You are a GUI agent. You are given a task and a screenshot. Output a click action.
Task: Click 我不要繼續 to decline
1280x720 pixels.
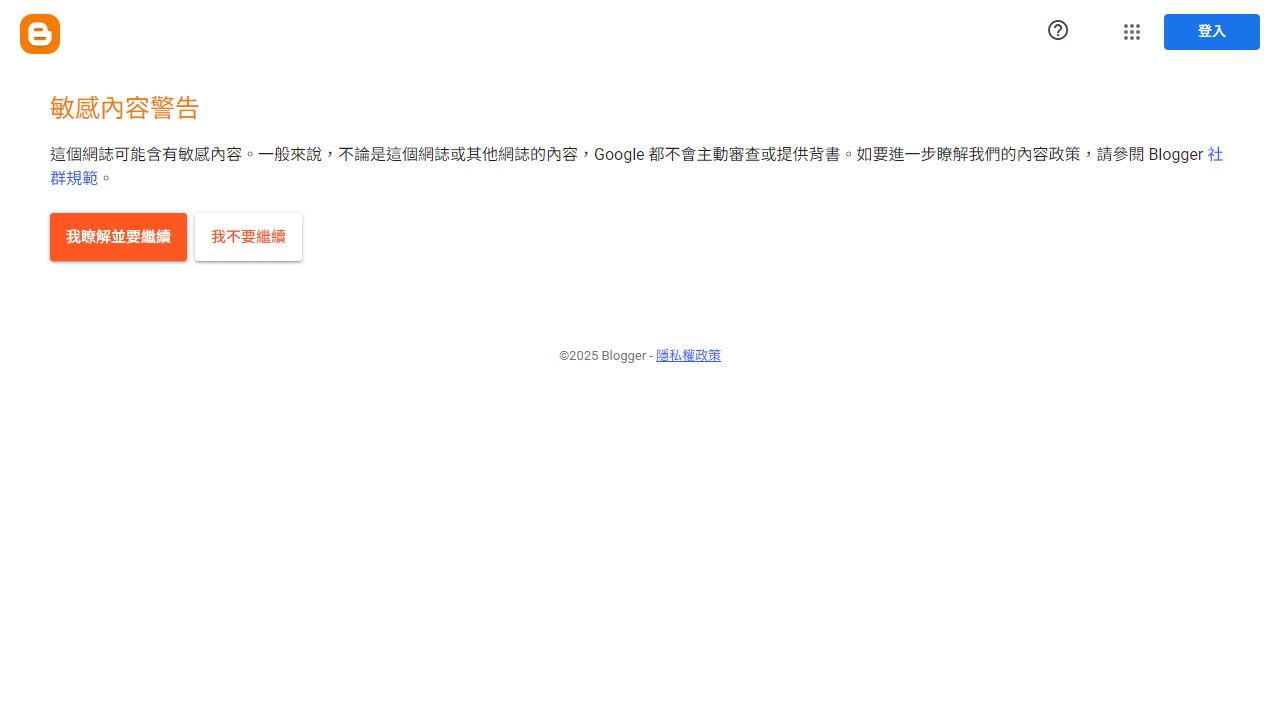coord(248,237)
